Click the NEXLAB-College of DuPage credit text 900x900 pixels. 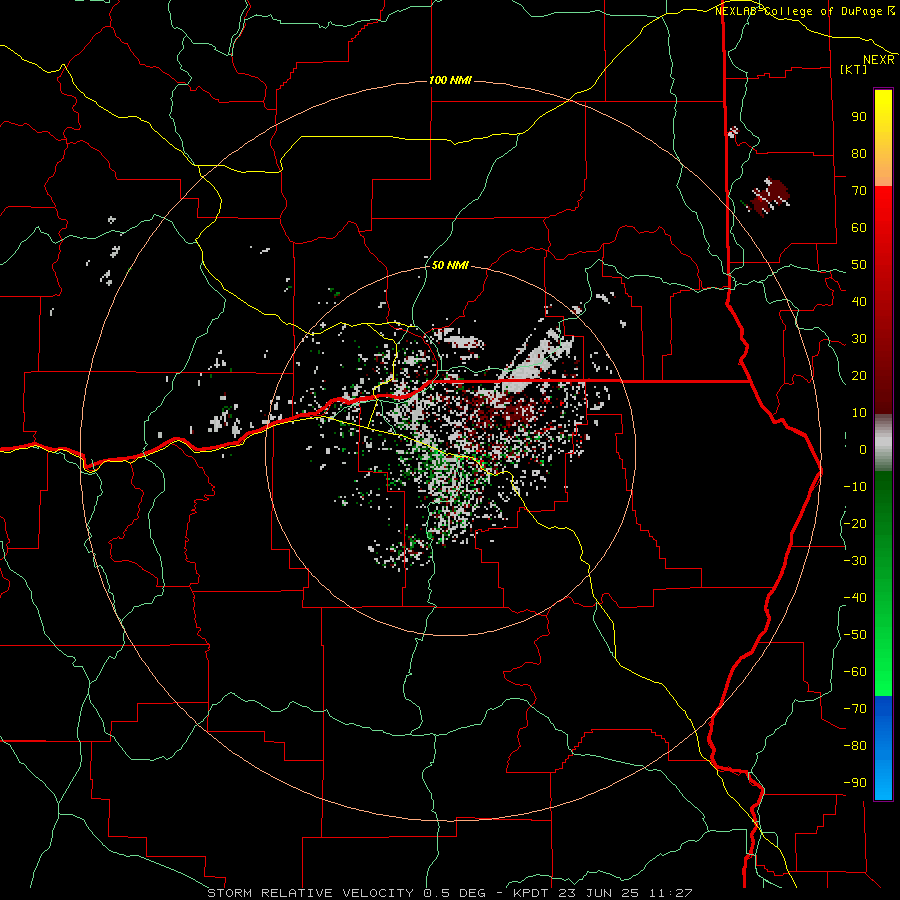click(805, 11)
